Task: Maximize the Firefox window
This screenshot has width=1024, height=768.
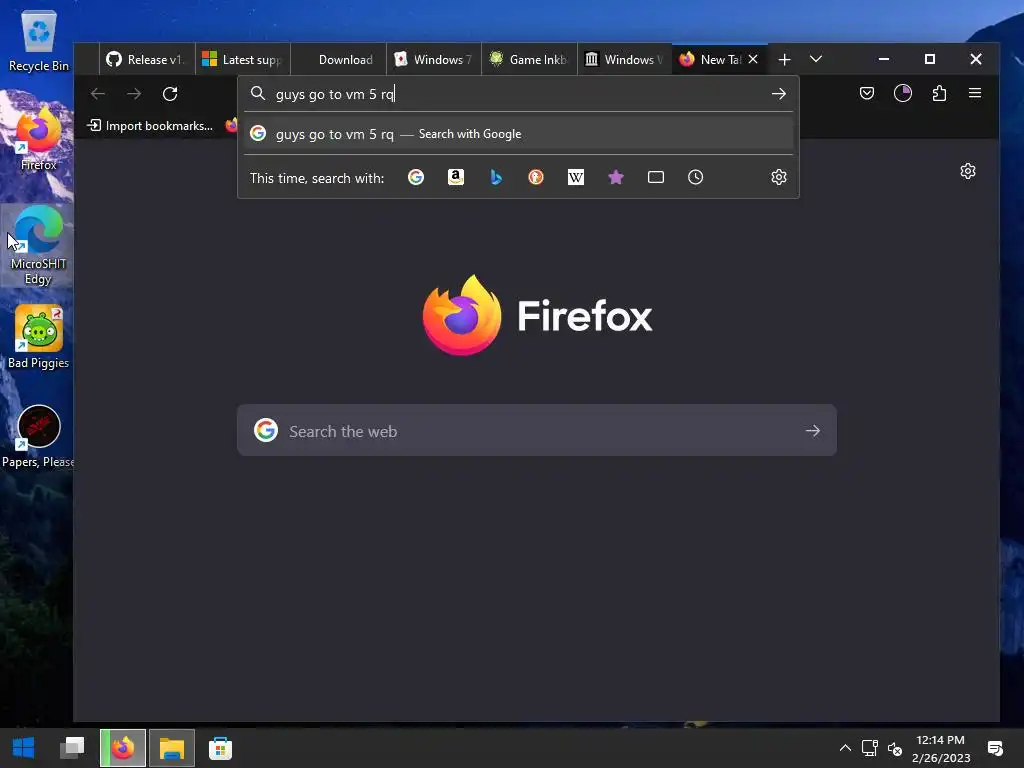Action: 930,59
